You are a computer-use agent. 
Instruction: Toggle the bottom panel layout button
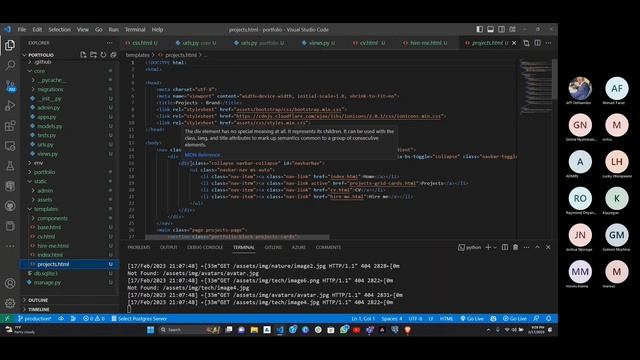coord(491,29)
